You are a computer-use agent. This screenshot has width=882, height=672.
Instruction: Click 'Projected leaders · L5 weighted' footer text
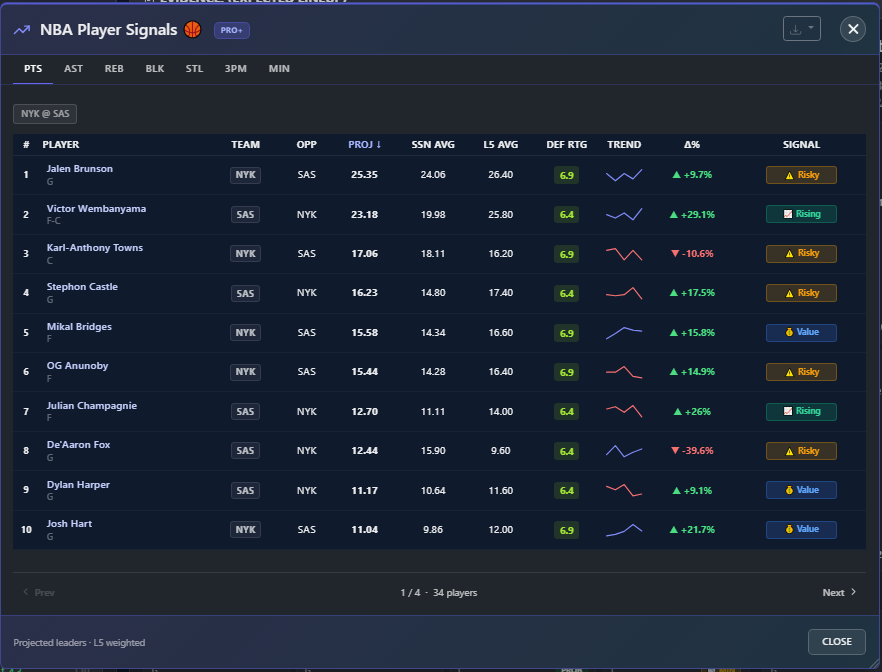point(79,643)
